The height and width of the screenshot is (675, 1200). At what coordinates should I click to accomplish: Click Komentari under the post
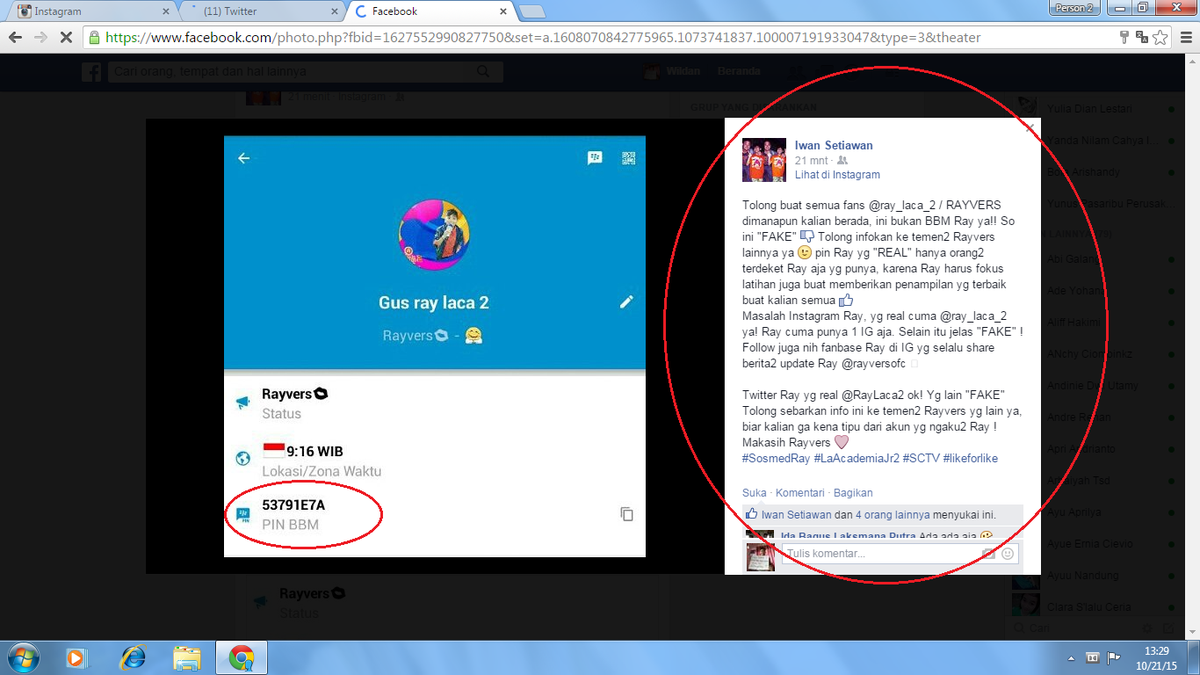click(x=800, y=493)
